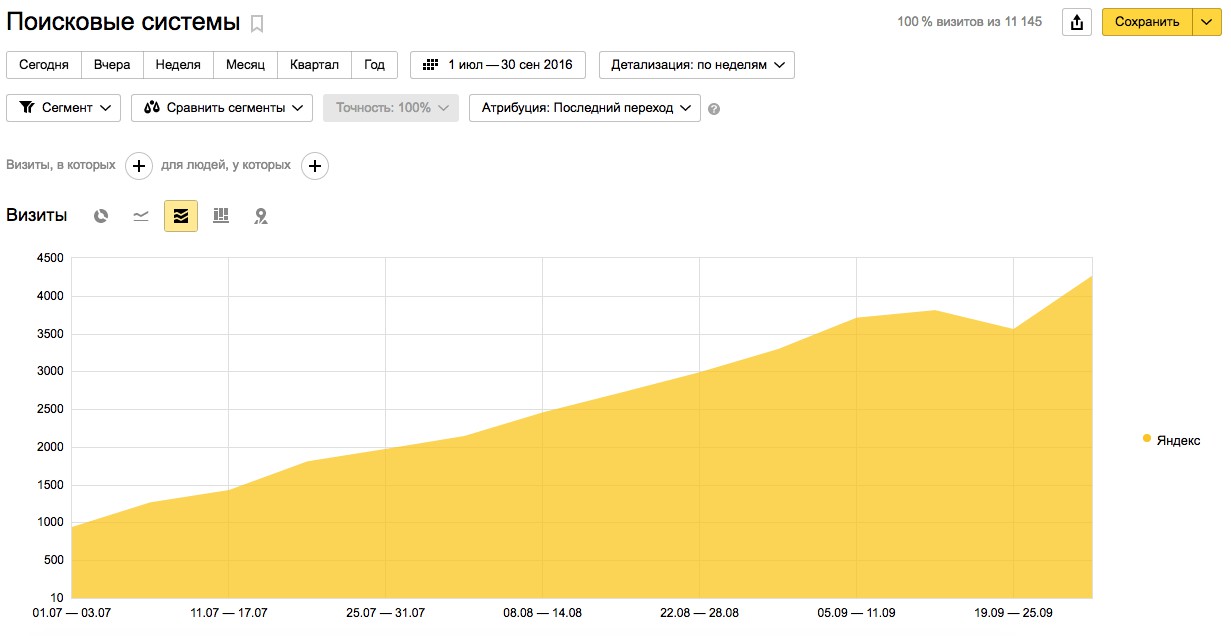Add a visit condition with plus button
Viewport: 1231px width, 636px height.
pos(139,165)
